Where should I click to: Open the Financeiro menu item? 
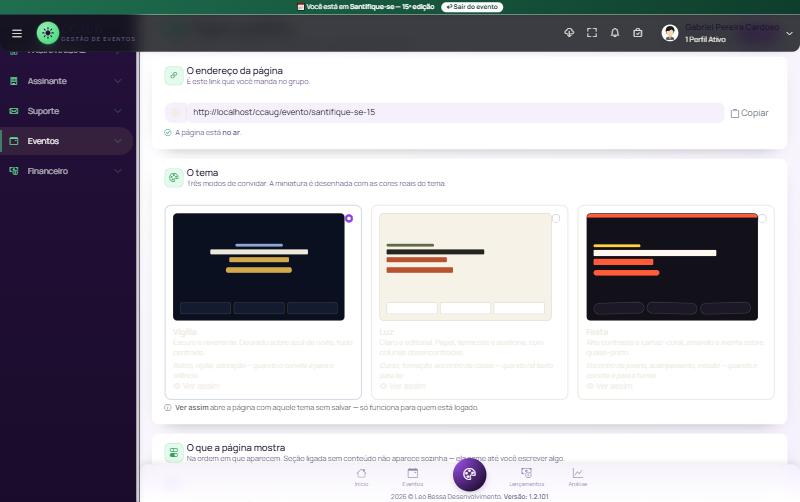click(66, 171)
